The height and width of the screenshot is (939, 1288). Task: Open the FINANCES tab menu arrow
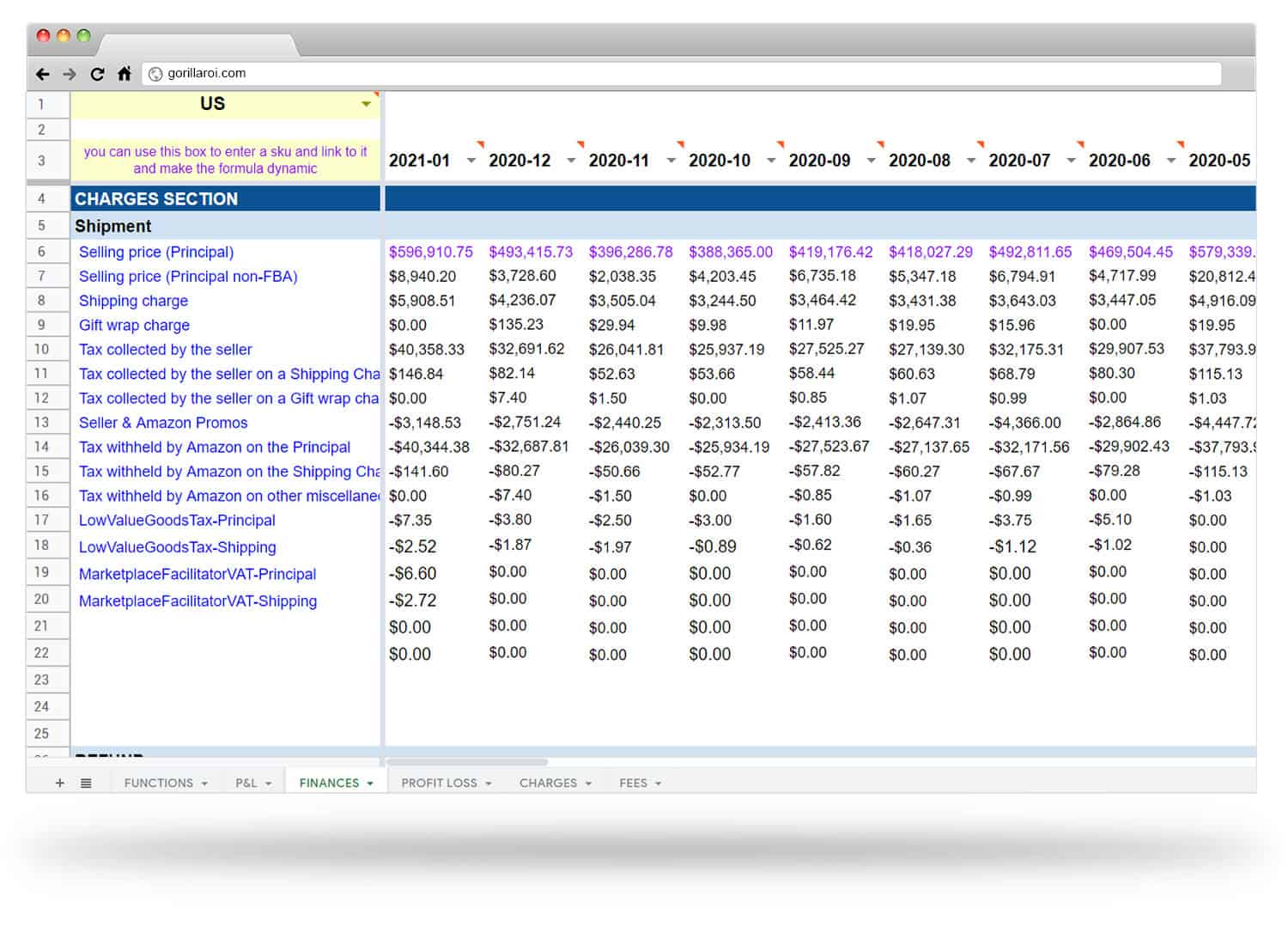click(x=370, y=783)
